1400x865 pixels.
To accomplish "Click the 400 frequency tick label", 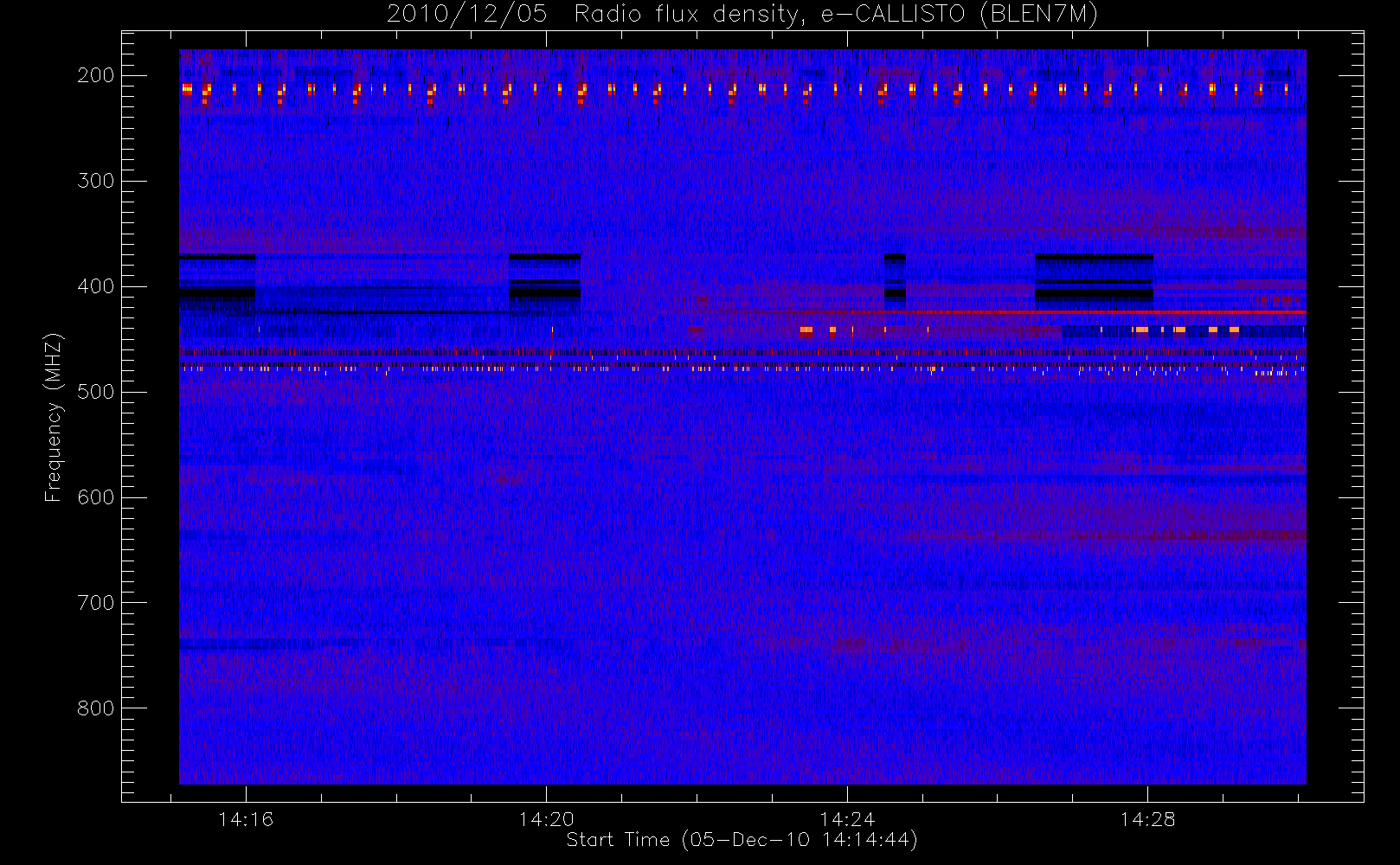I will [x=96, y=286].
